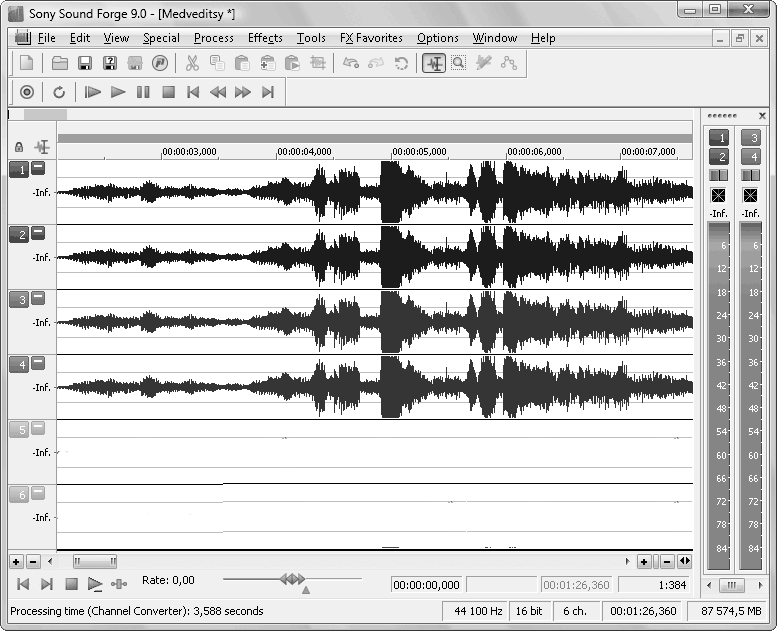Open the Process menu
The width and height of the screenshot is (777, 631).
click(x=213, y=38)
